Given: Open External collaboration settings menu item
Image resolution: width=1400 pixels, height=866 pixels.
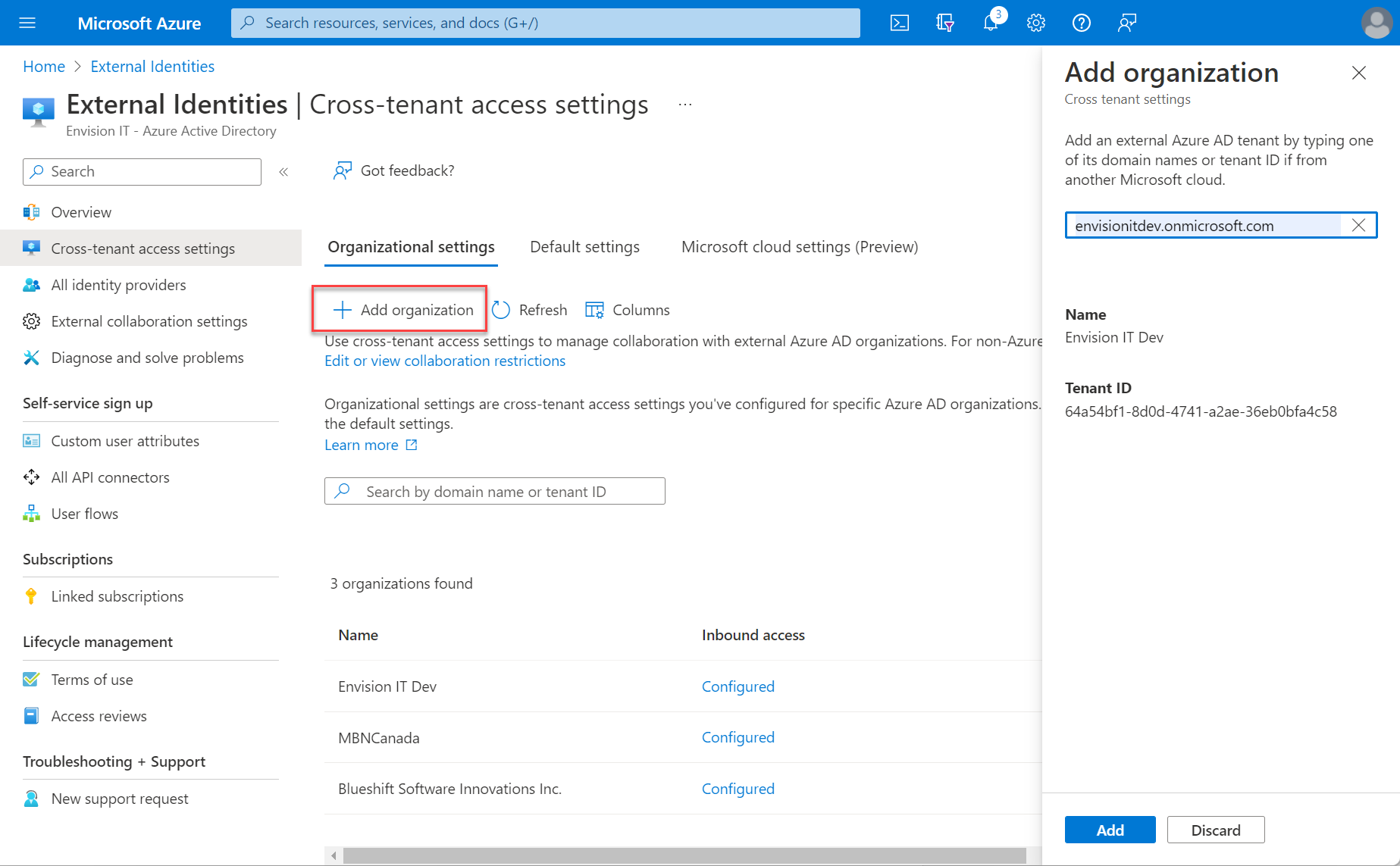Looking at the screenshot, I should (151, 321).
